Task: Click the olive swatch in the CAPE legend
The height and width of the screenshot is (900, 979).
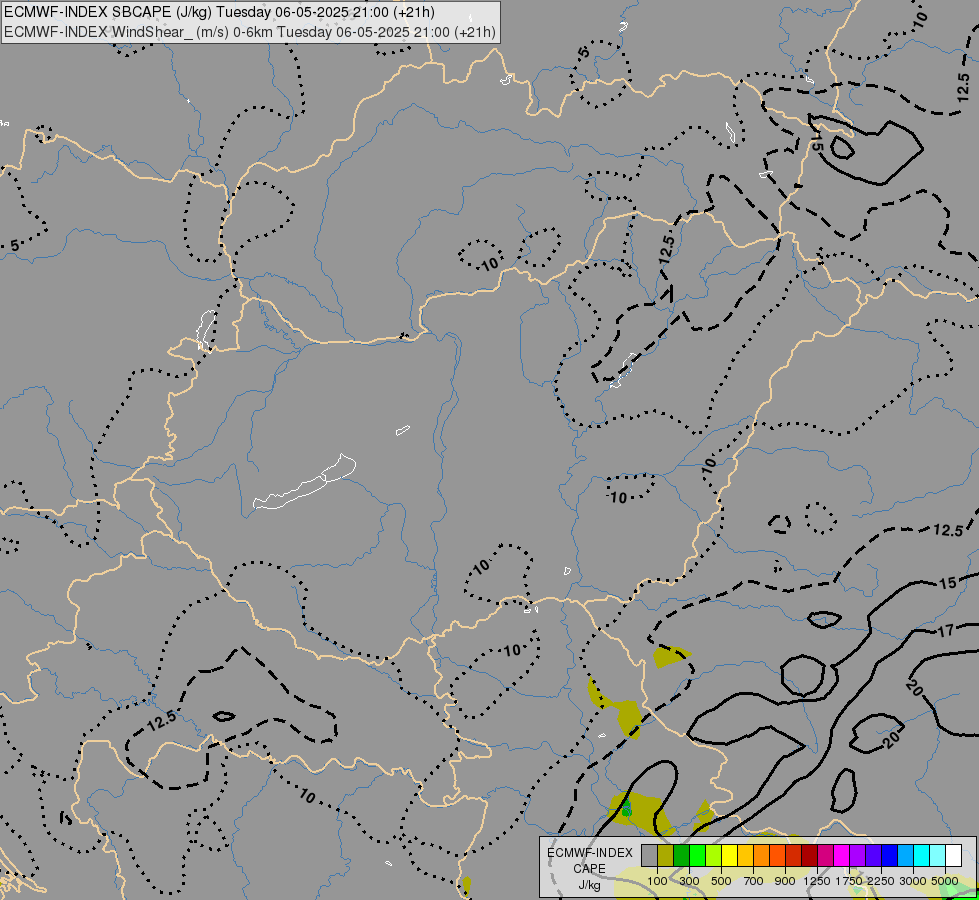Action: pos(665,855)
